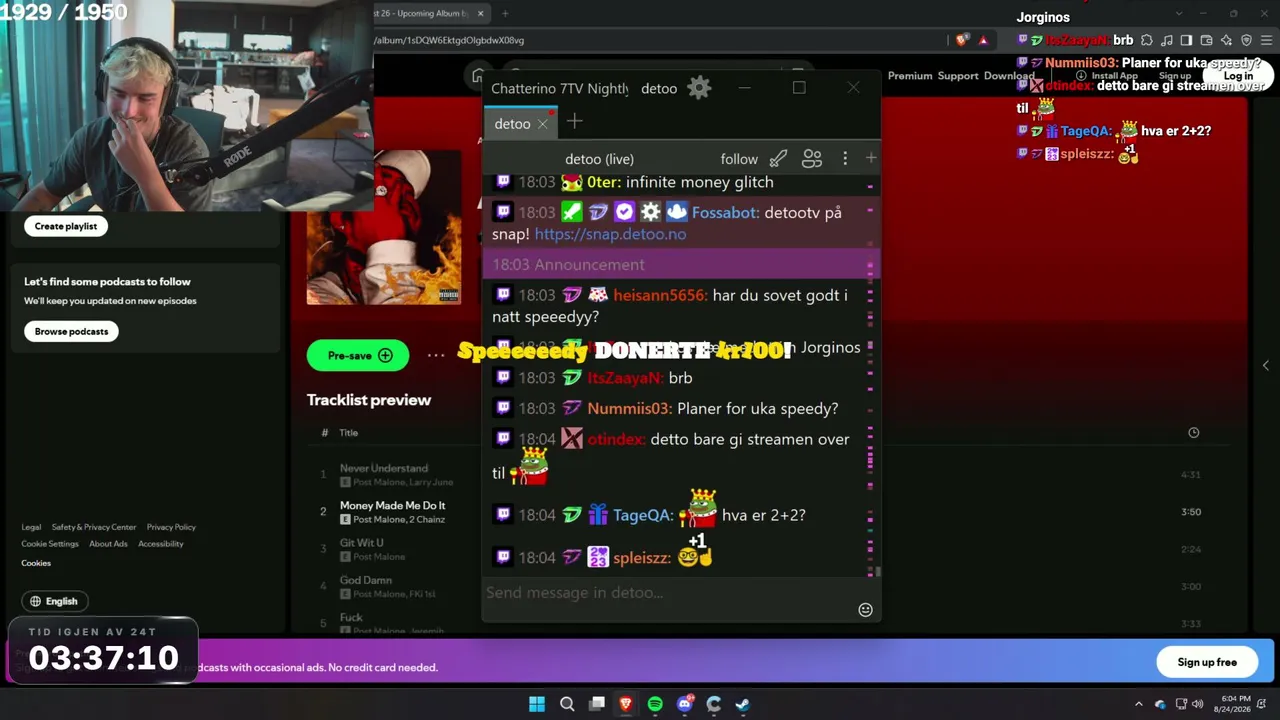Open the Privacy Policy link
The image size is (1280, 720).
[171, 527]
